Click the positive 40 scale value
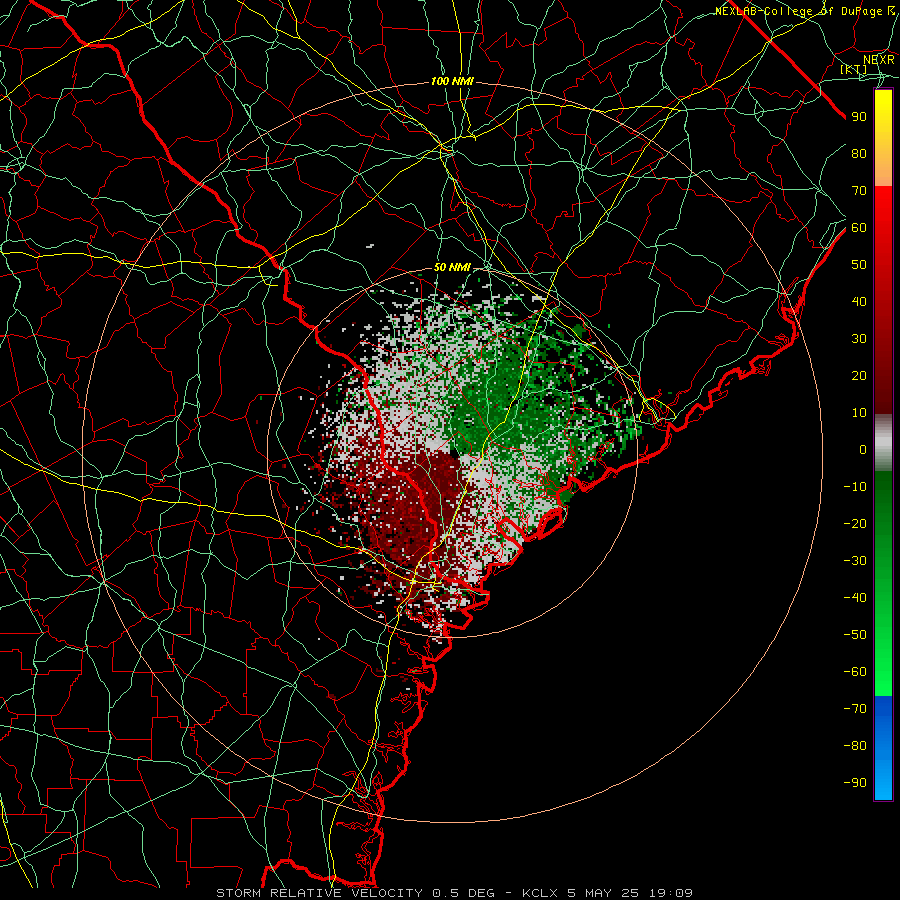 (x=859, y=302)
